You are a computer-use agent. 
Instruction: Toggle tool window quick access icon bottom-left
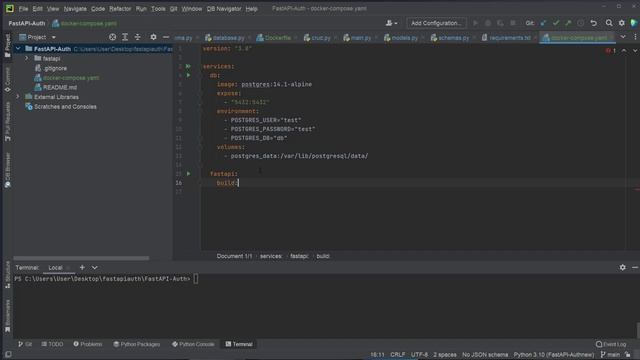pos(8,355)
